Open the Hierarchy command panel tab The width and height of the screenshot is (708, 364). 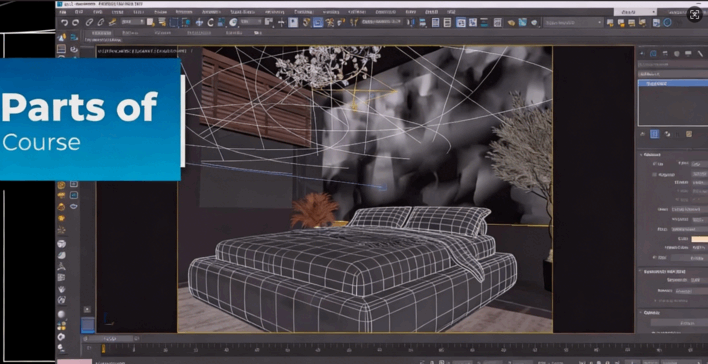665,54
